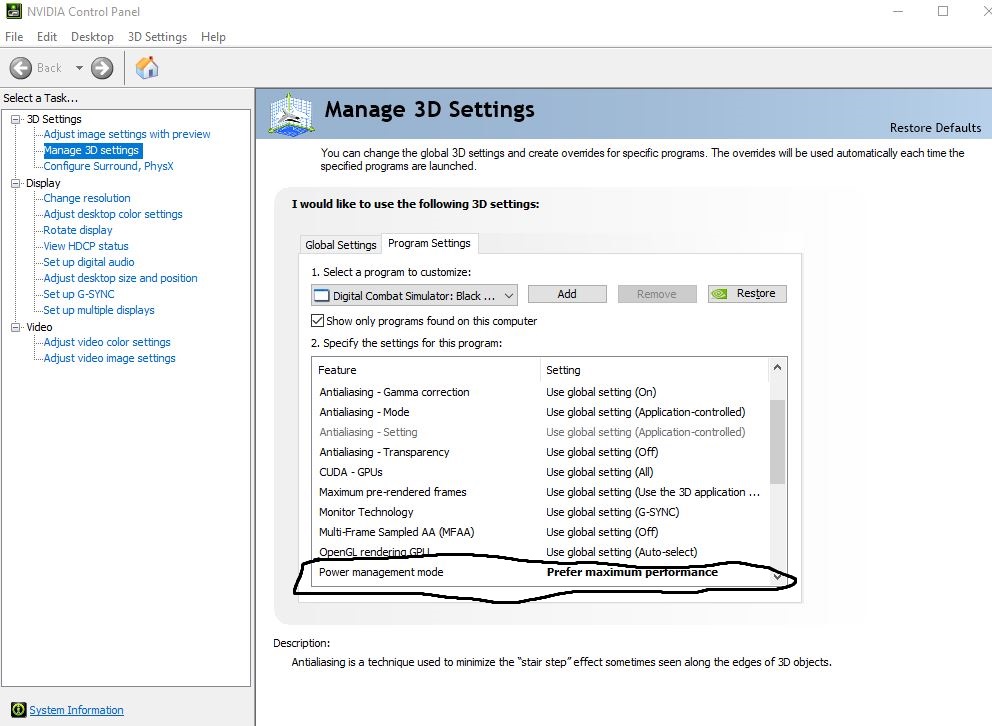Click the NVIDIA logo on Restore button
This screenshot has height=726, width=992.
coord(719,294)
